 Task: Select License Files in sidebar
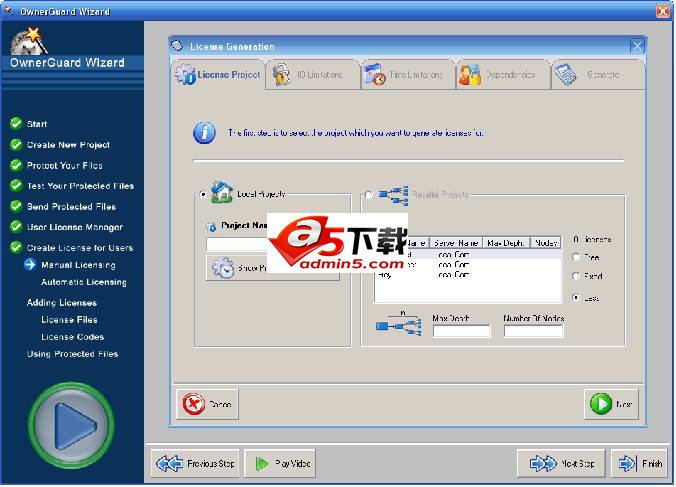69,320
